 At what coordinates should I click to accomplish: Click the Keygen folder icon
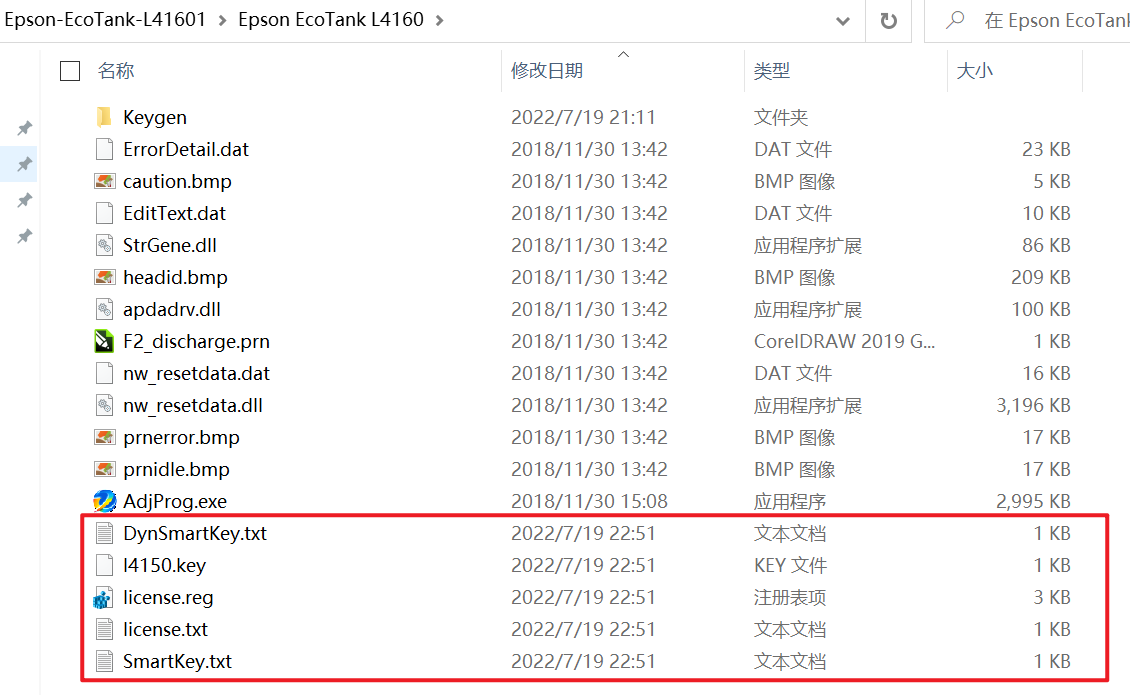click(x=104, y=117)
